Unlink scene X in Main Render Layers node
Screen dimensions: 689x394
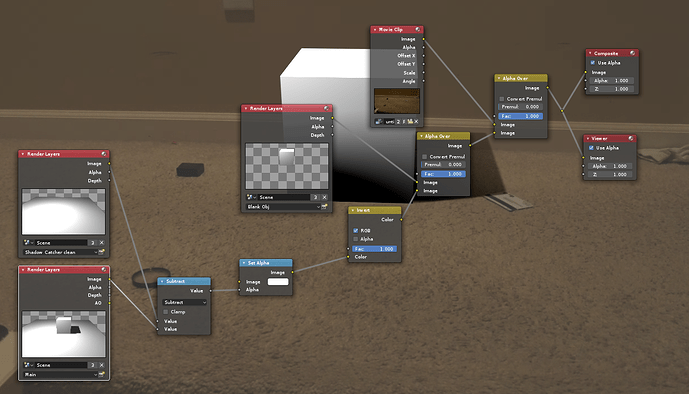(x=102, y=365)
